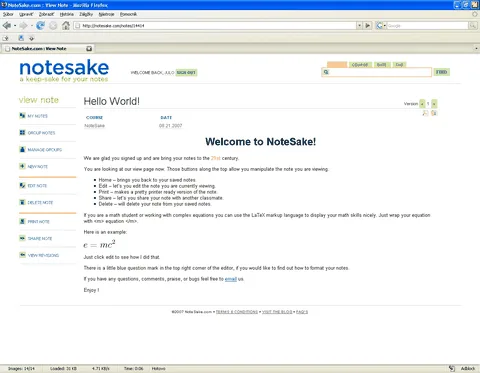
Task: Select the orange search scope tab
Action: click(x=337, y=65)
